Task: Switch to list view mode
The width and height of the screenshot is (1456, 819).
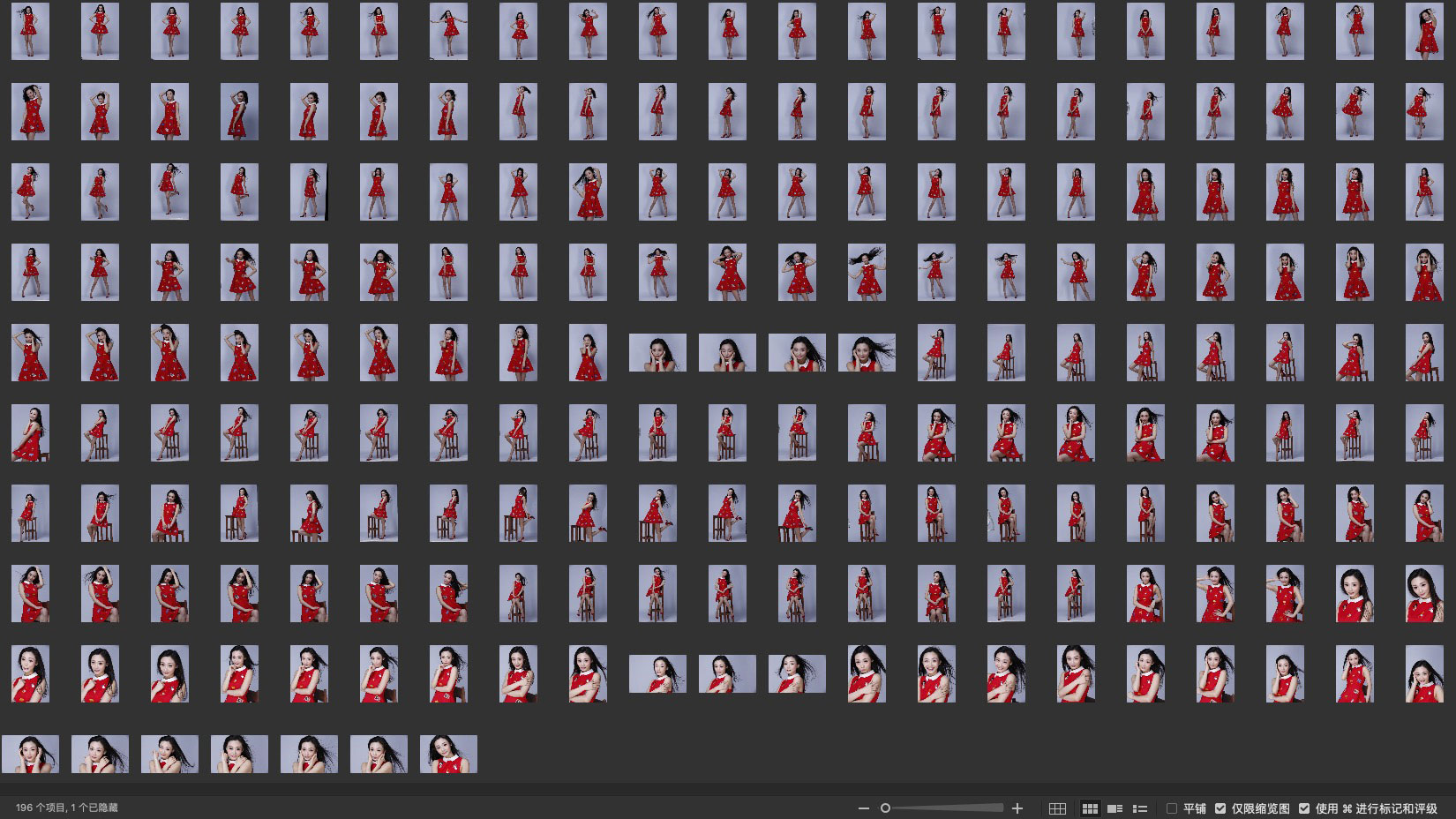Action: [x=1140, y=808]
